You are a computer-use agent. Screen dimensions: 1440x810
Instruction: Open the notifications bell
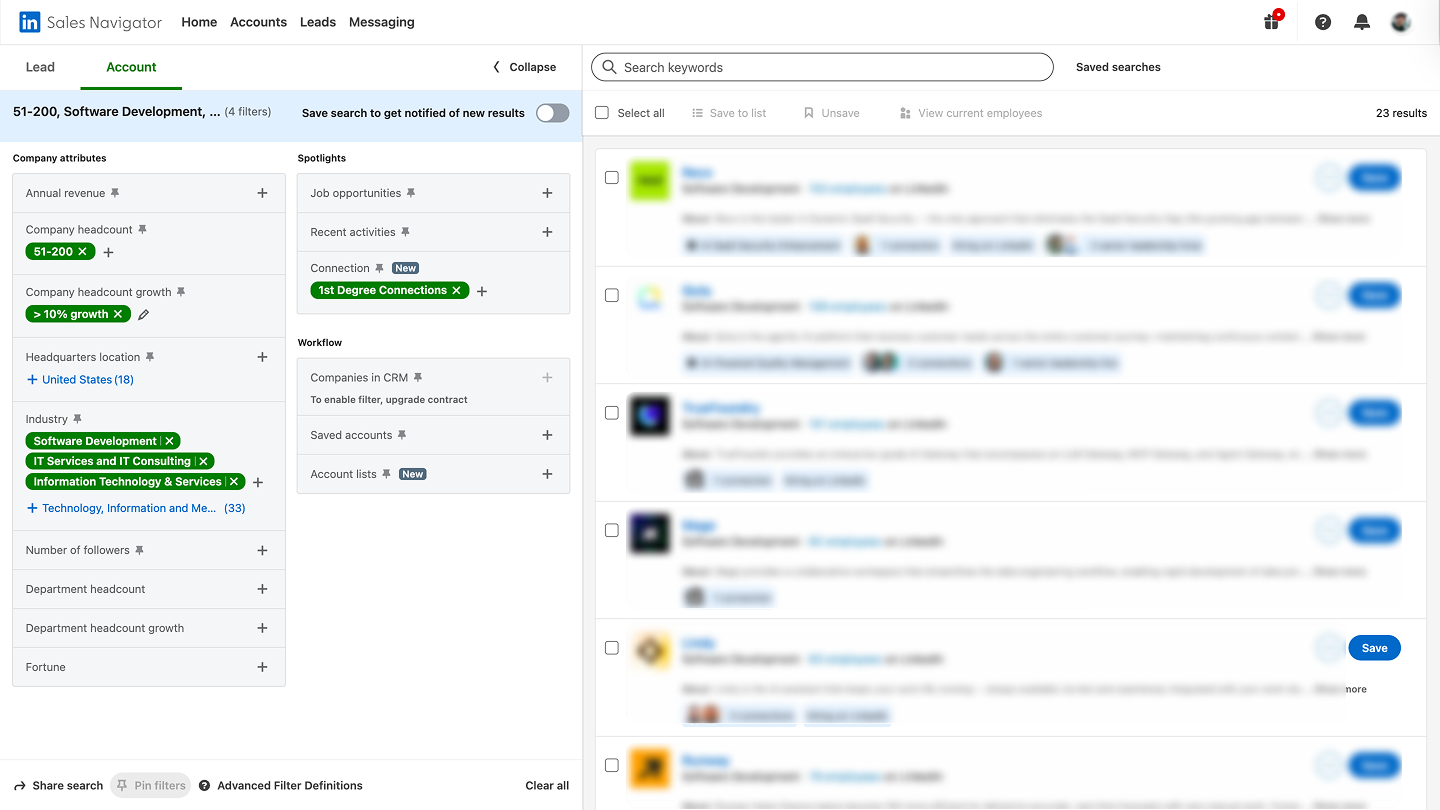click(1361, 21)
